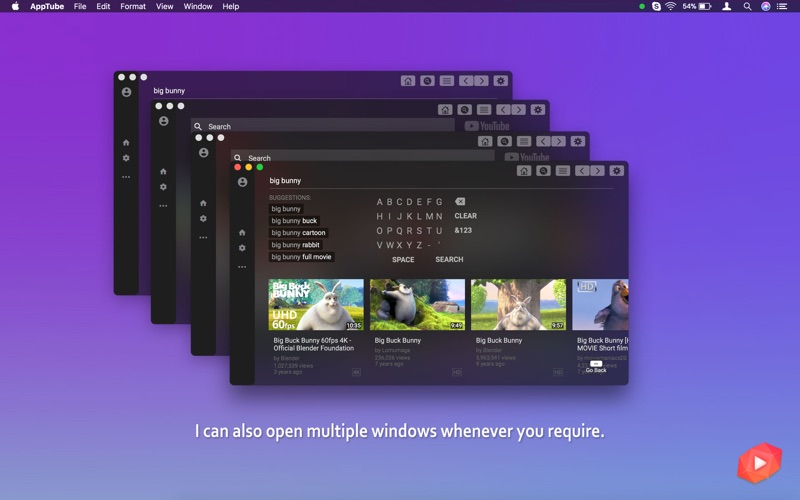This screenshot has width=800, height=500.
Task: Open the Window menu
Action: [x=198, y=6]
